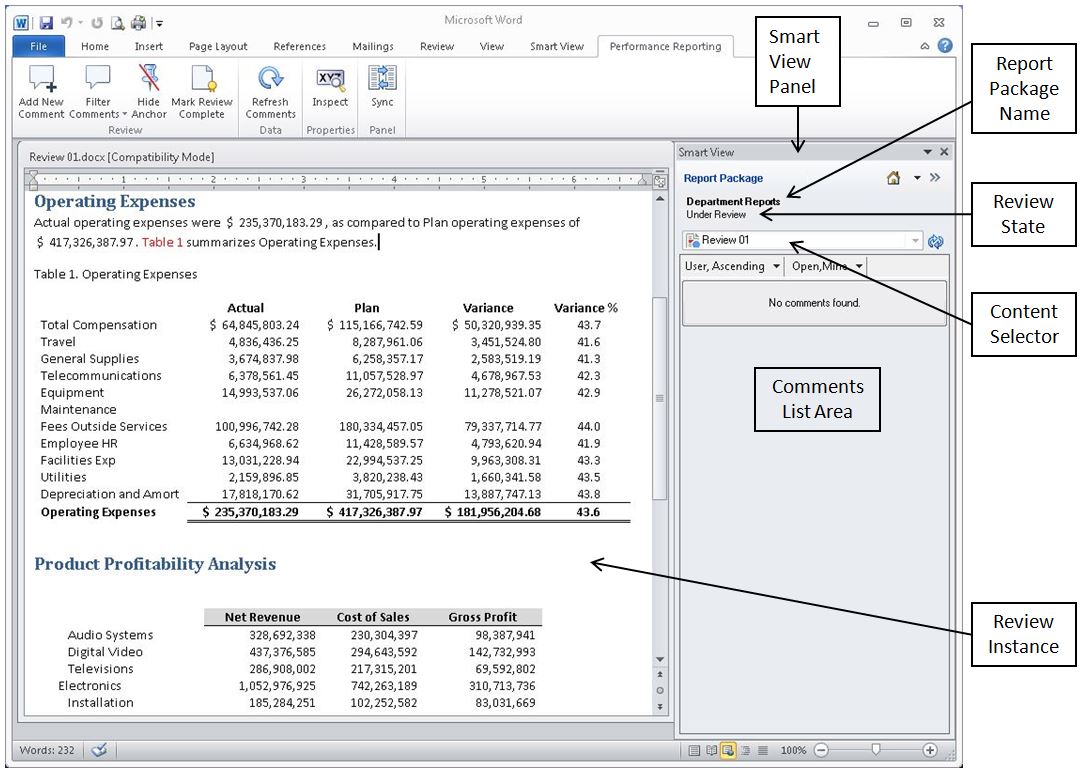Adjust the zoom slider in the status bar

[x=874, y=748]
